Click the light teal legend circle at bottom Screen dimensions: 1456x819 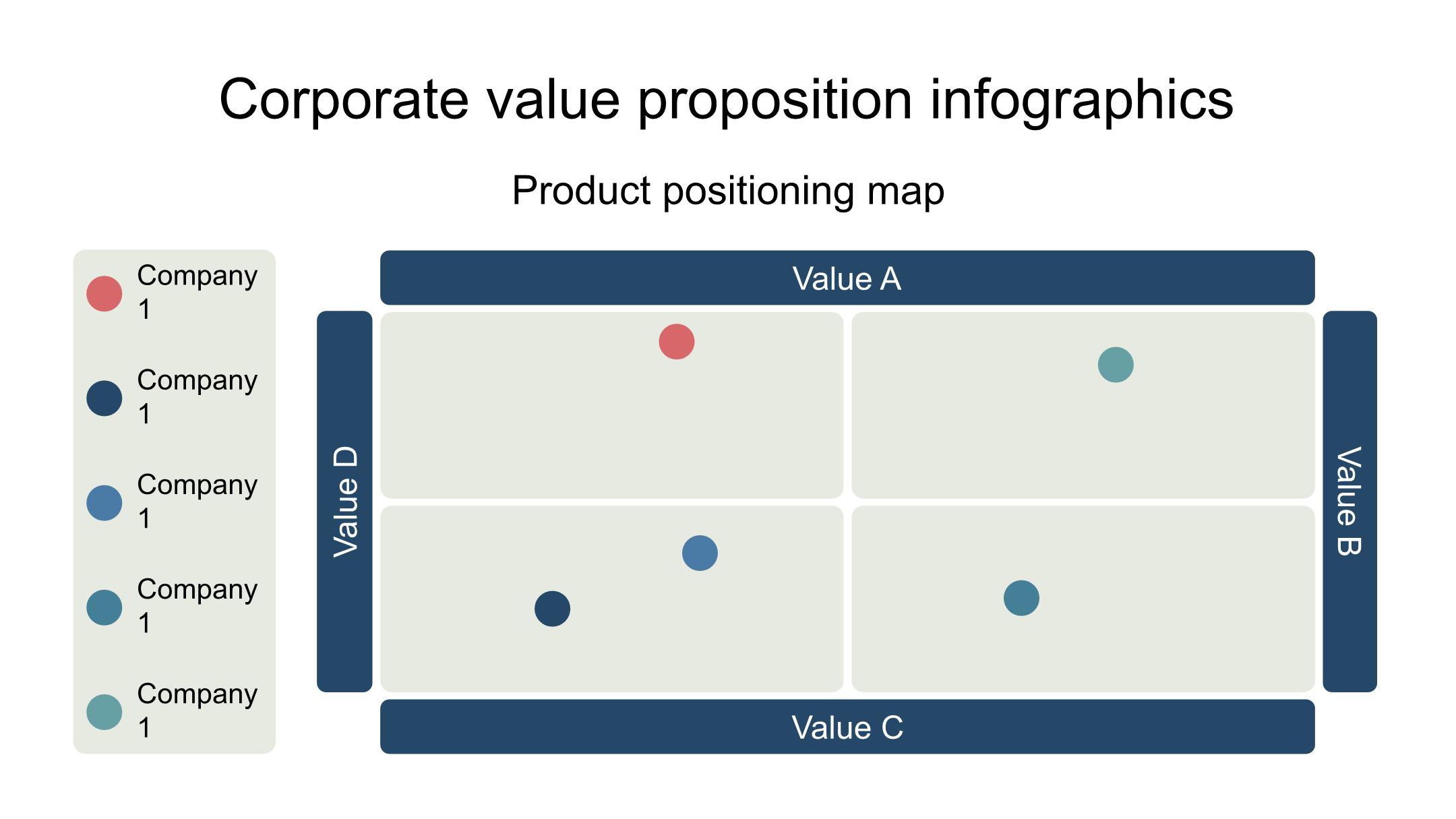pos(104,712)
